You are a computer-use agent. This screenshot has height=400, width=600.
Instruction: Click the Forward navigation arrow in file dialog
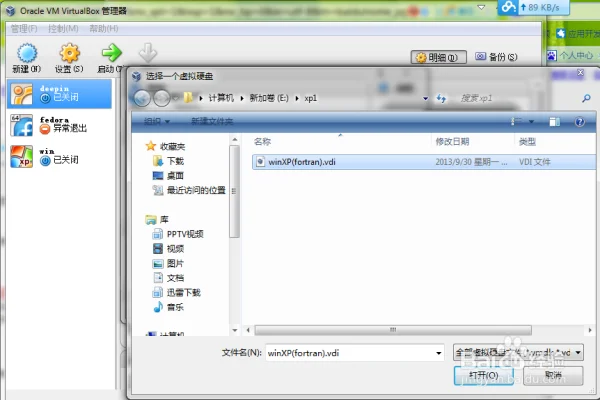(x=161, y=98)
